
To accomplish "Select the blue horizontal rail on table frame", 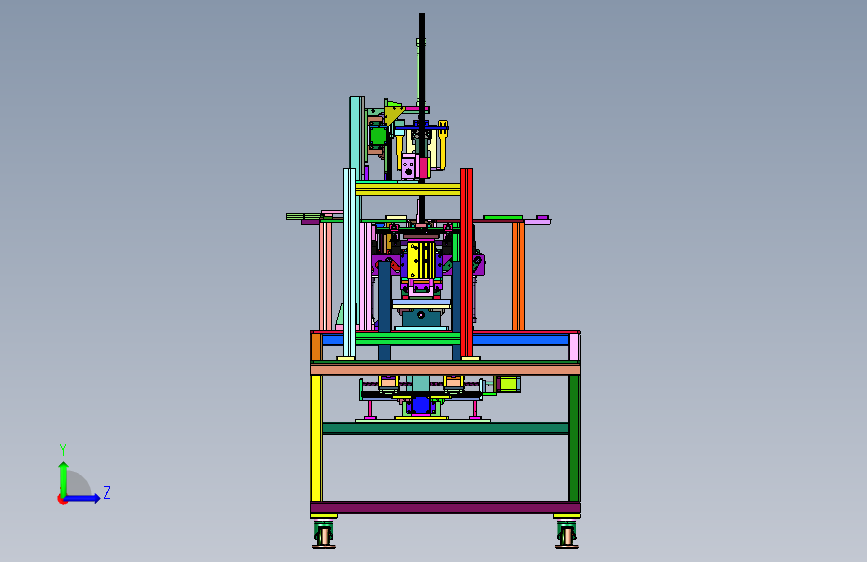I will pyautogui.click(x=521, y=340).
